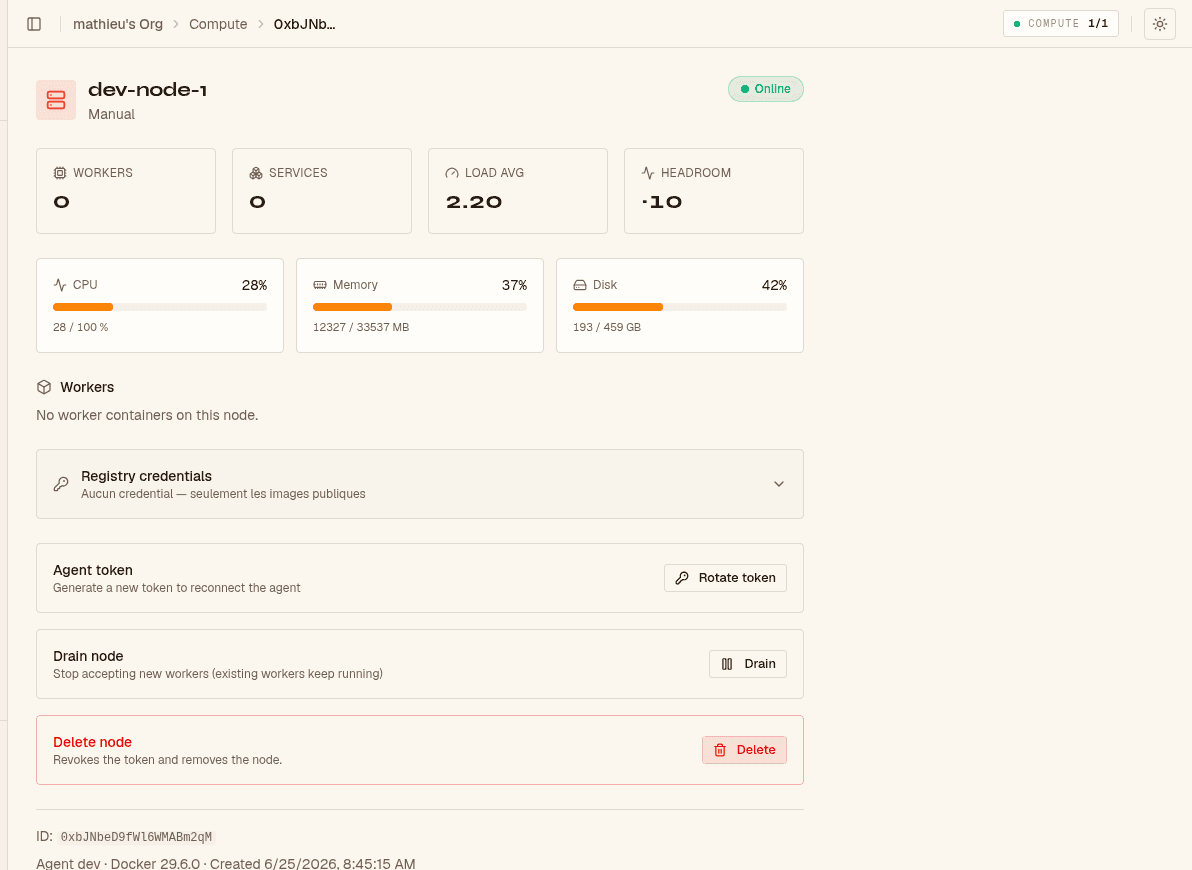Screen dimensions: 1192x870
Task: Click the trash icon in Delete button
Action: (x=720, y=750)
